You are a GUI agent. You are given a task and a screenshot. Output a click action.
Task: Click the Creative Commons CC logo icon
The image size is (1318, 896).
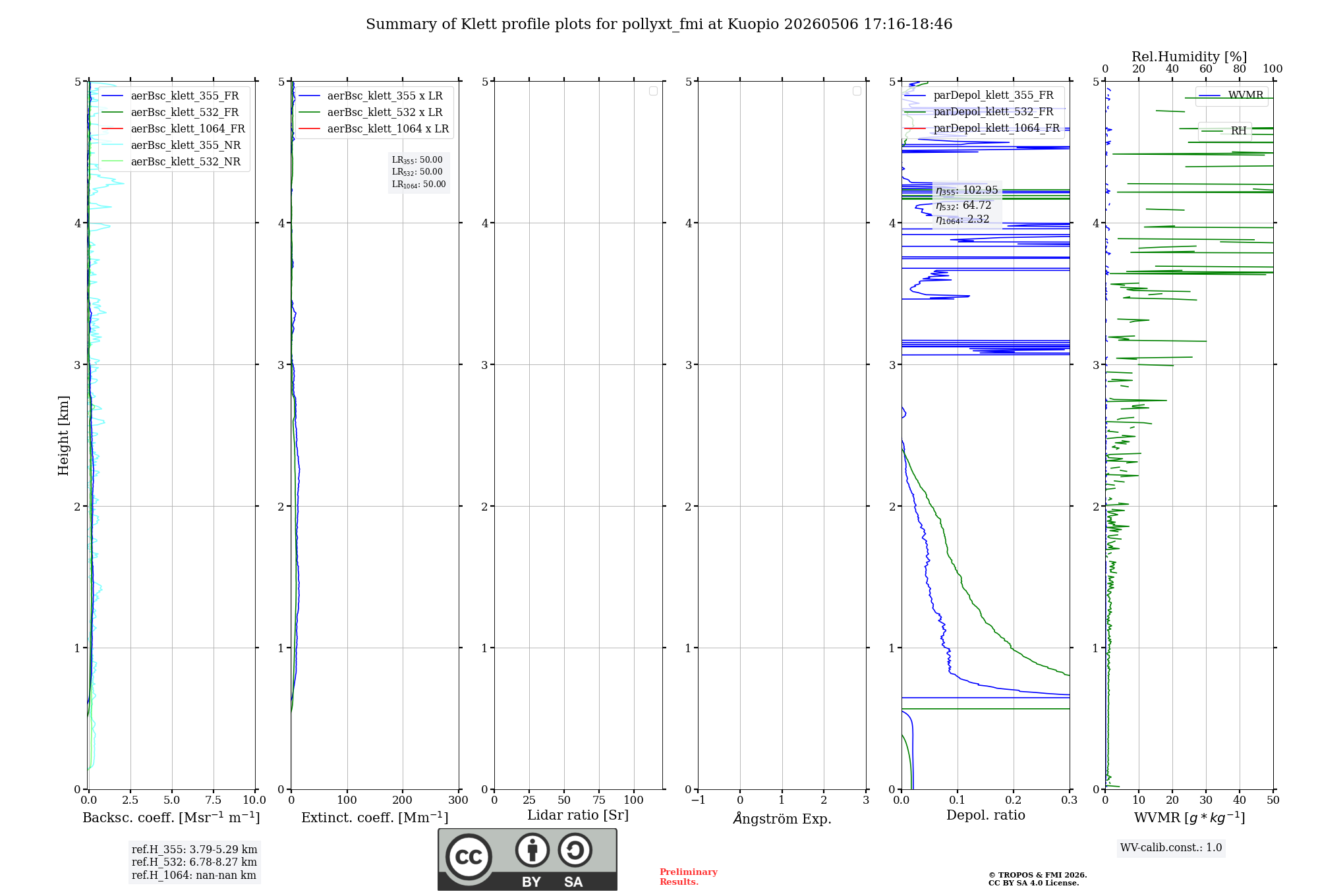pos(469,857)
